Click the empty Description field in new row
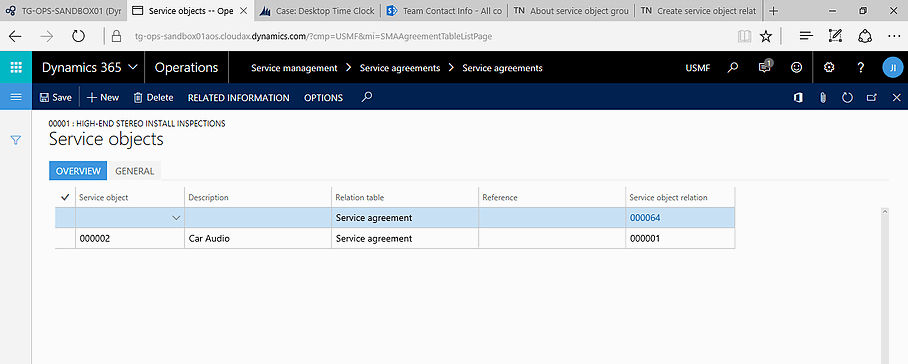This screenshot has height=364, width=908. click(x=258, y=218)
